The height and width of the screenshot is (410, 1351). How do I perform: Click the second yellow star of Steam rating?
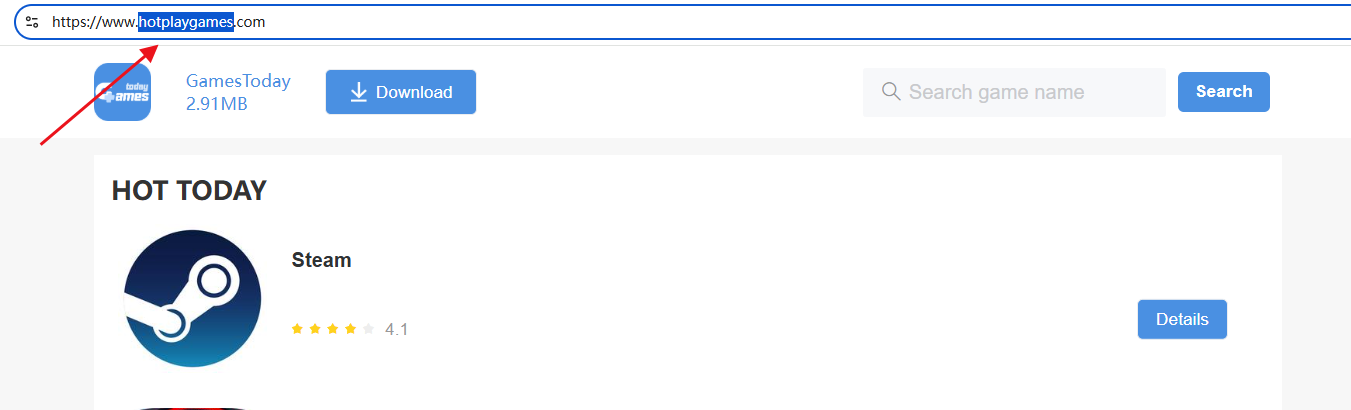pyautogui.click(x=315, y=329)
